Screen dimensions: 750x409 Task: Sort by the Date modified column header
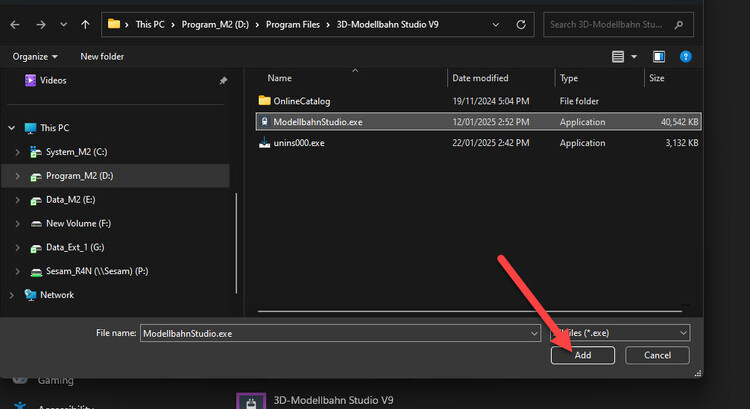coord(480,78)
